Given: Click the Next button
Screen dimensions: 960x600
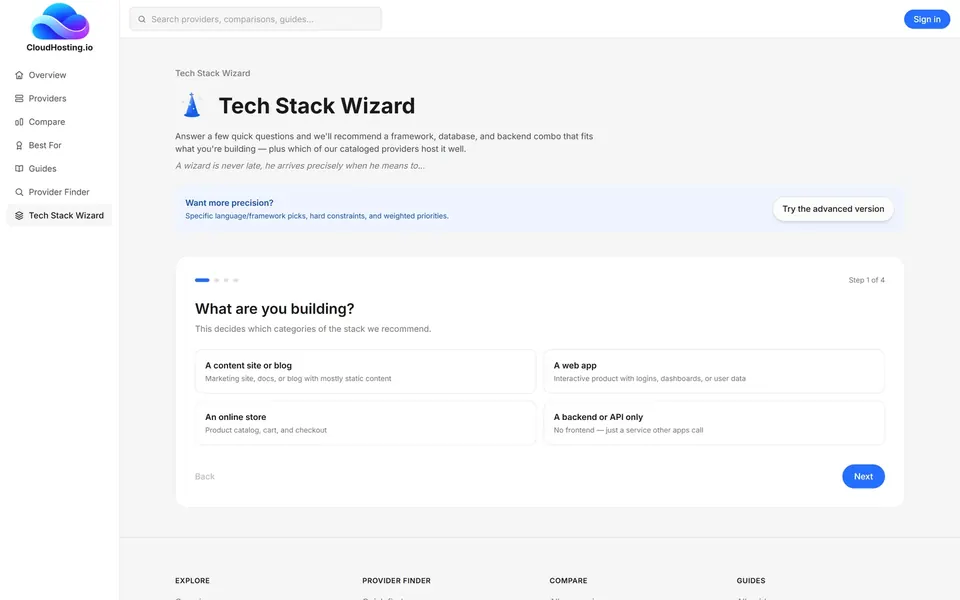Looking at the screenshot, I should click(863, 476).
